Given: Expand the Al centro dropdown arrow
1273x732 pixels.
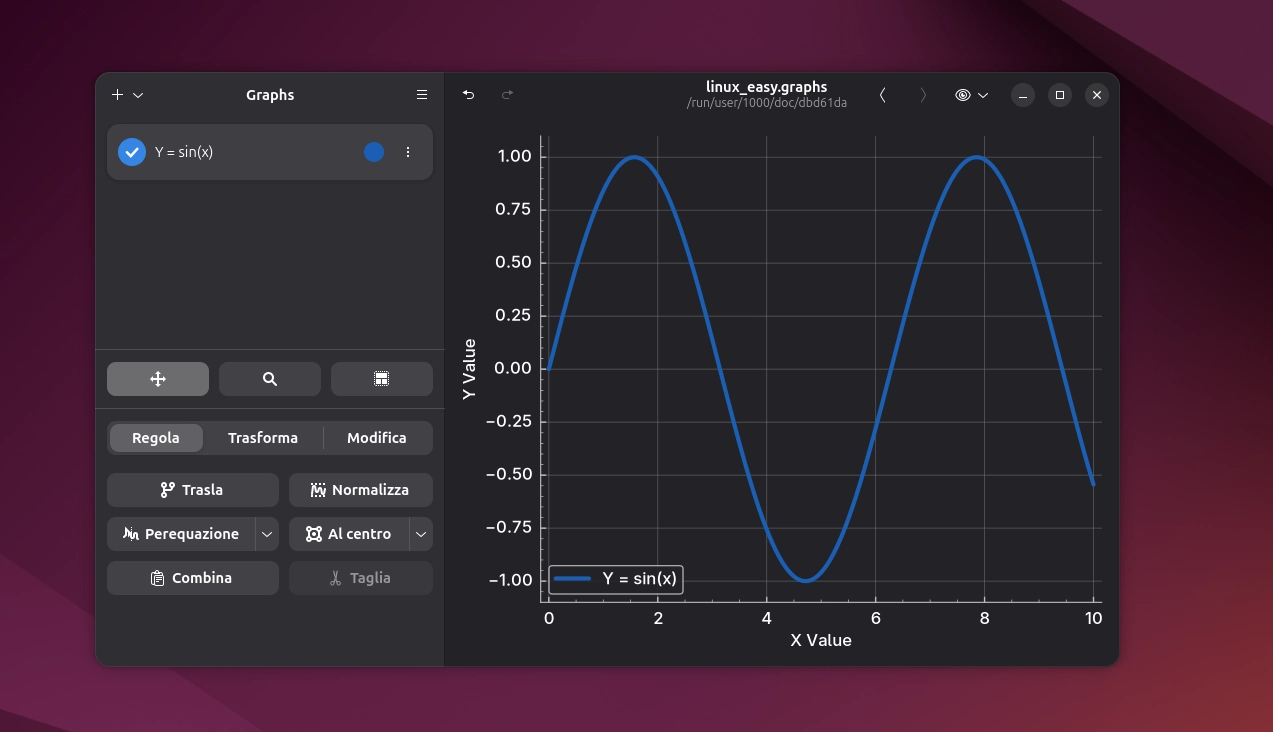Looking at the screenshot, I should point(420,533).
